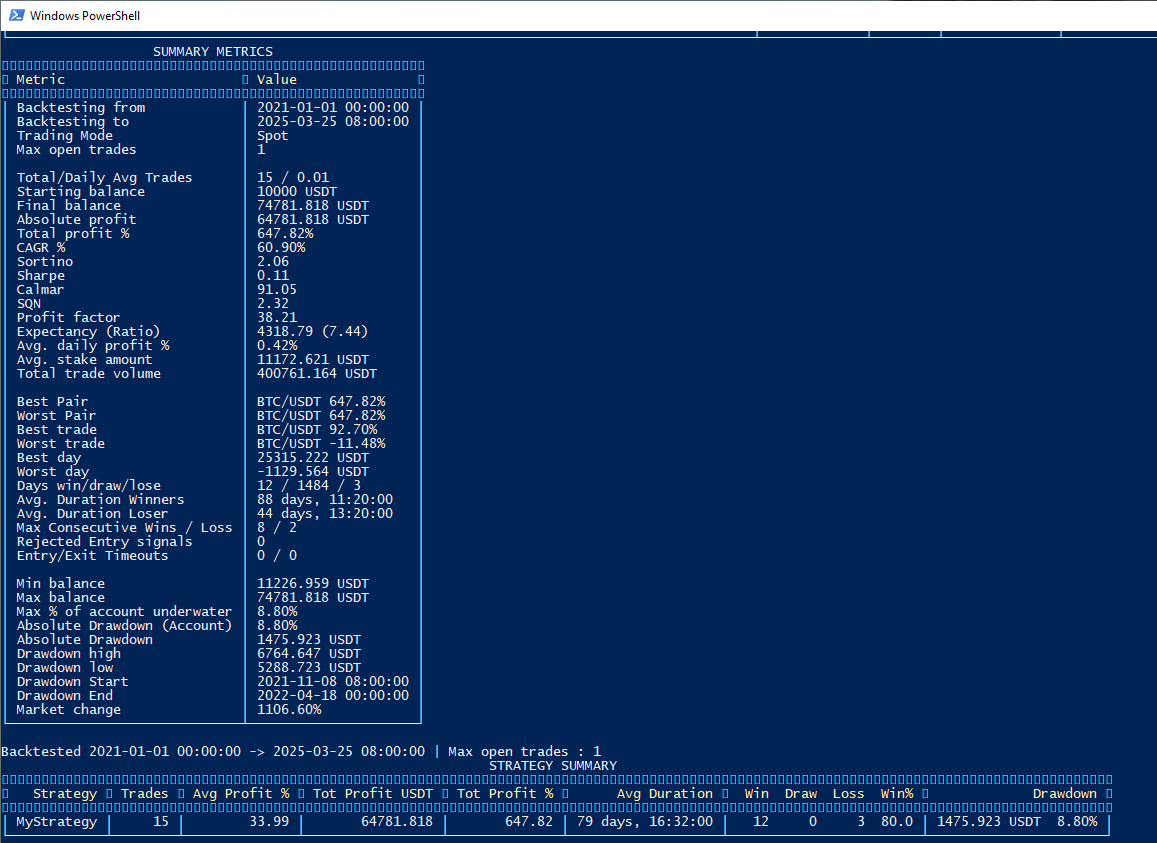Click Absolute Drawdown value 1475.923 USDT in metrics
Image resolution: width=1157 pixels, height=843 pixels.
[309, 641]
